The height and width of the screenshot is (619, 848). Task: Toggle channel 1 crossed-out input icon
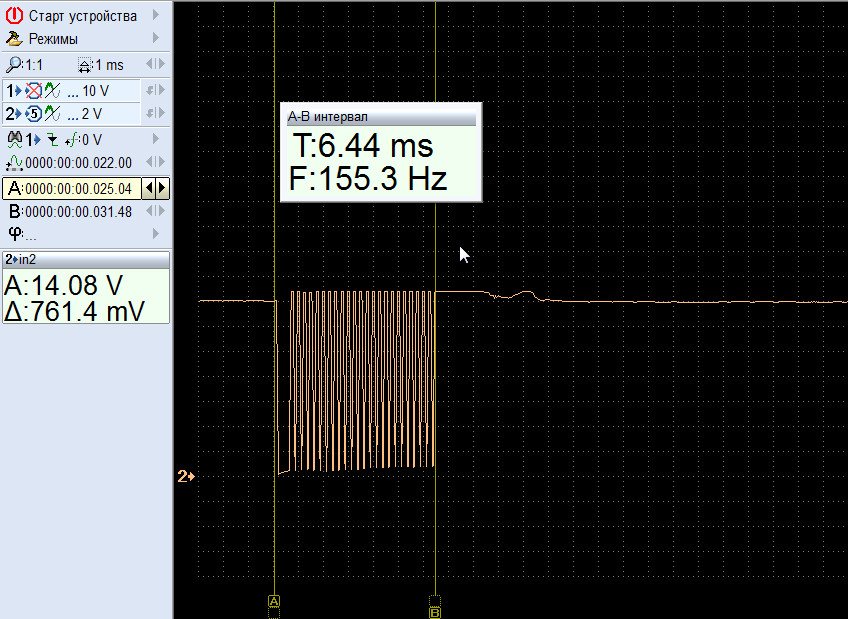(x=34, y=91)
